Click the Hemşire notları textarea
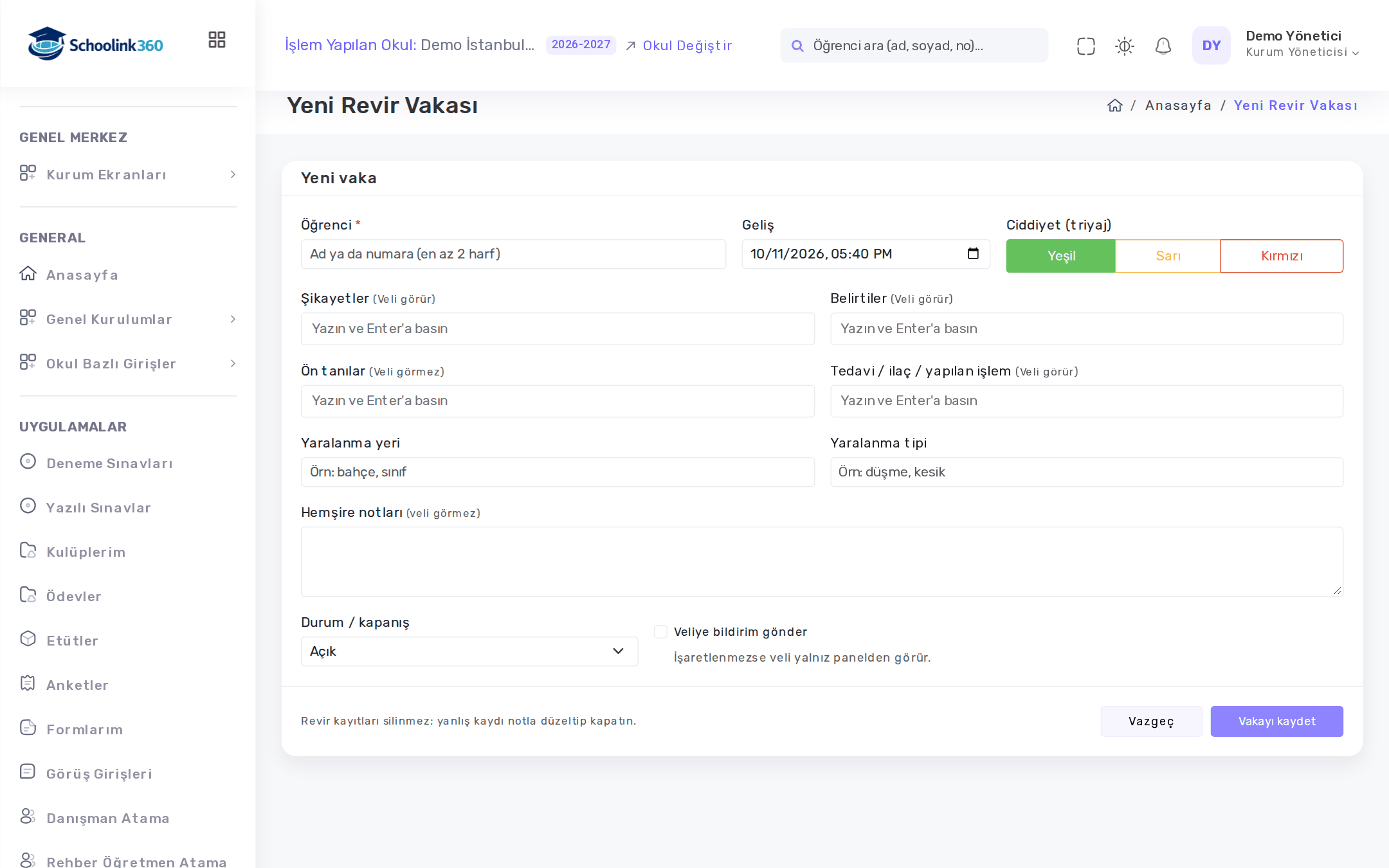Screen dimensions: 1389x868 tap(822, 562)
